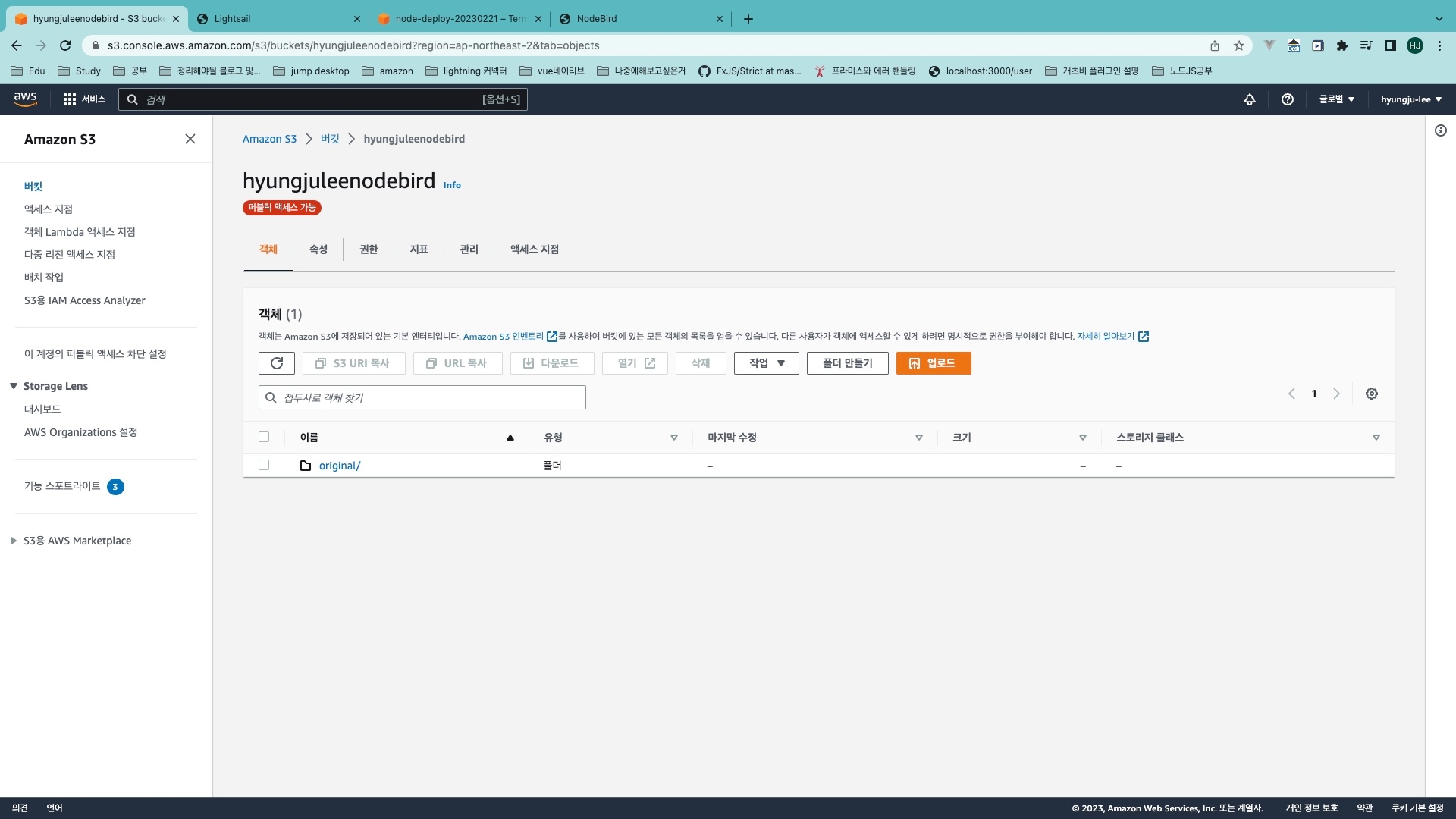Sort by 크기 column
The width and height of the screenshot is (1456, 819).
1083,438
